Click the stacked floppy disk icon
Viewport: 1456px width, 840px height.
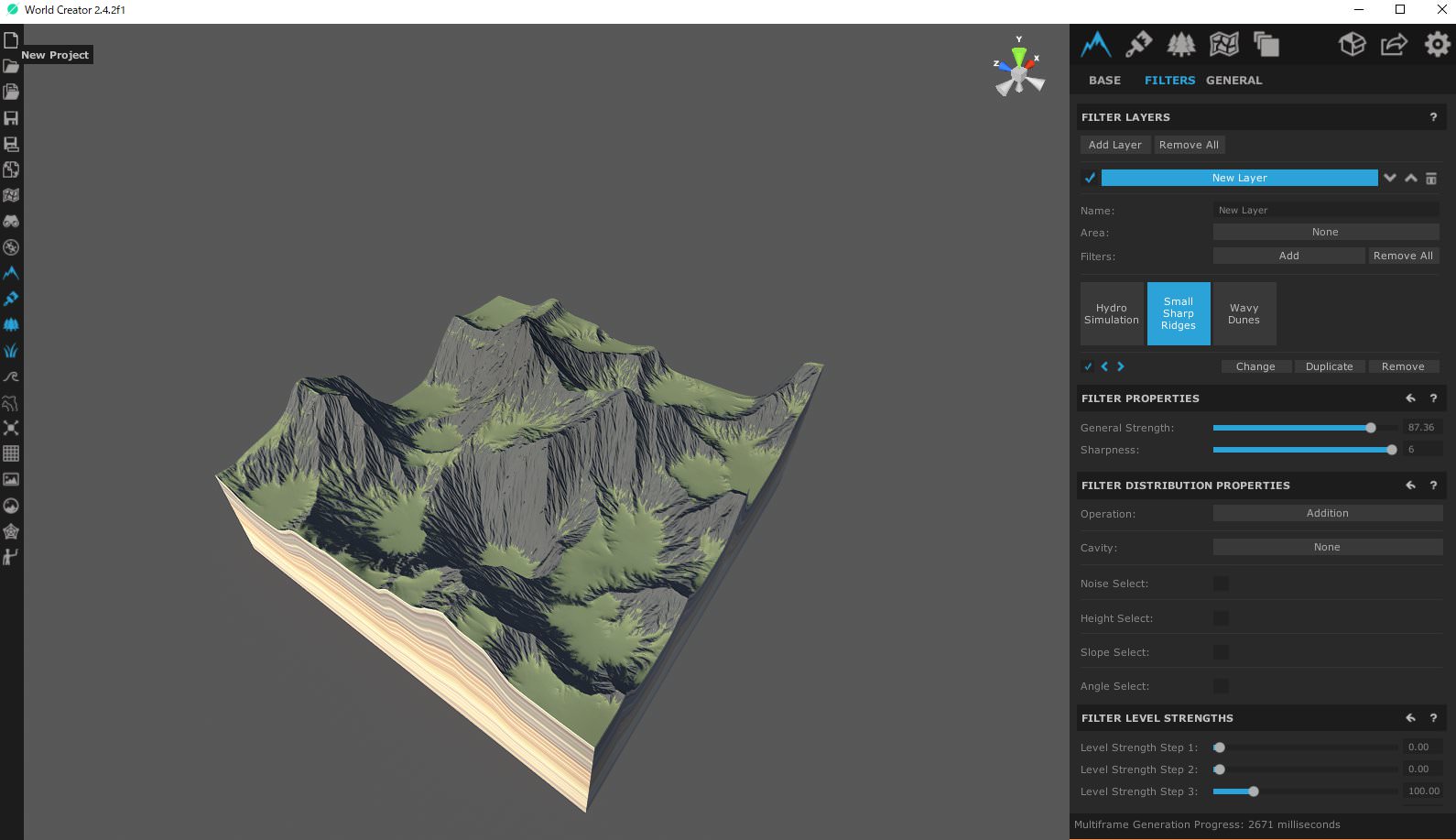click(11, 144)
